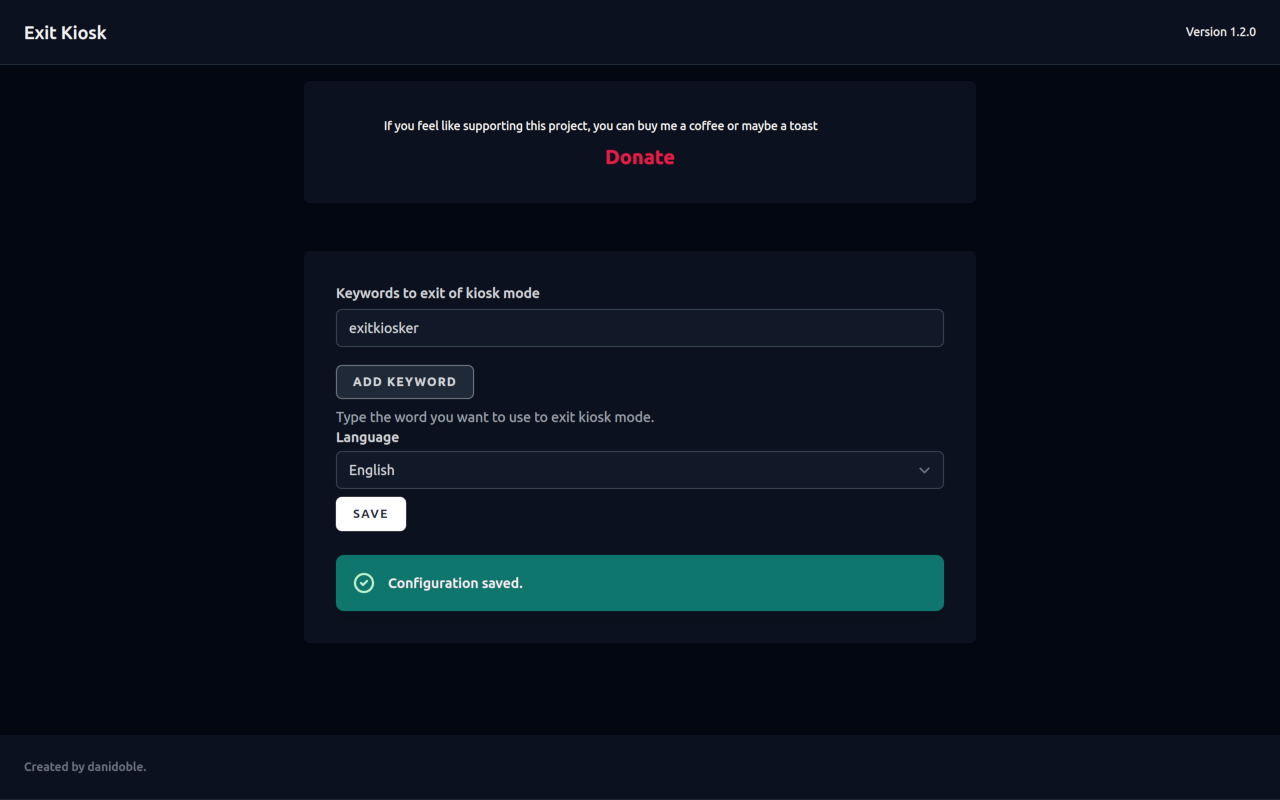Click the exitkiosker keyword entry
This screenshot has height=800, width=1280.
click(x=384, y=328)
